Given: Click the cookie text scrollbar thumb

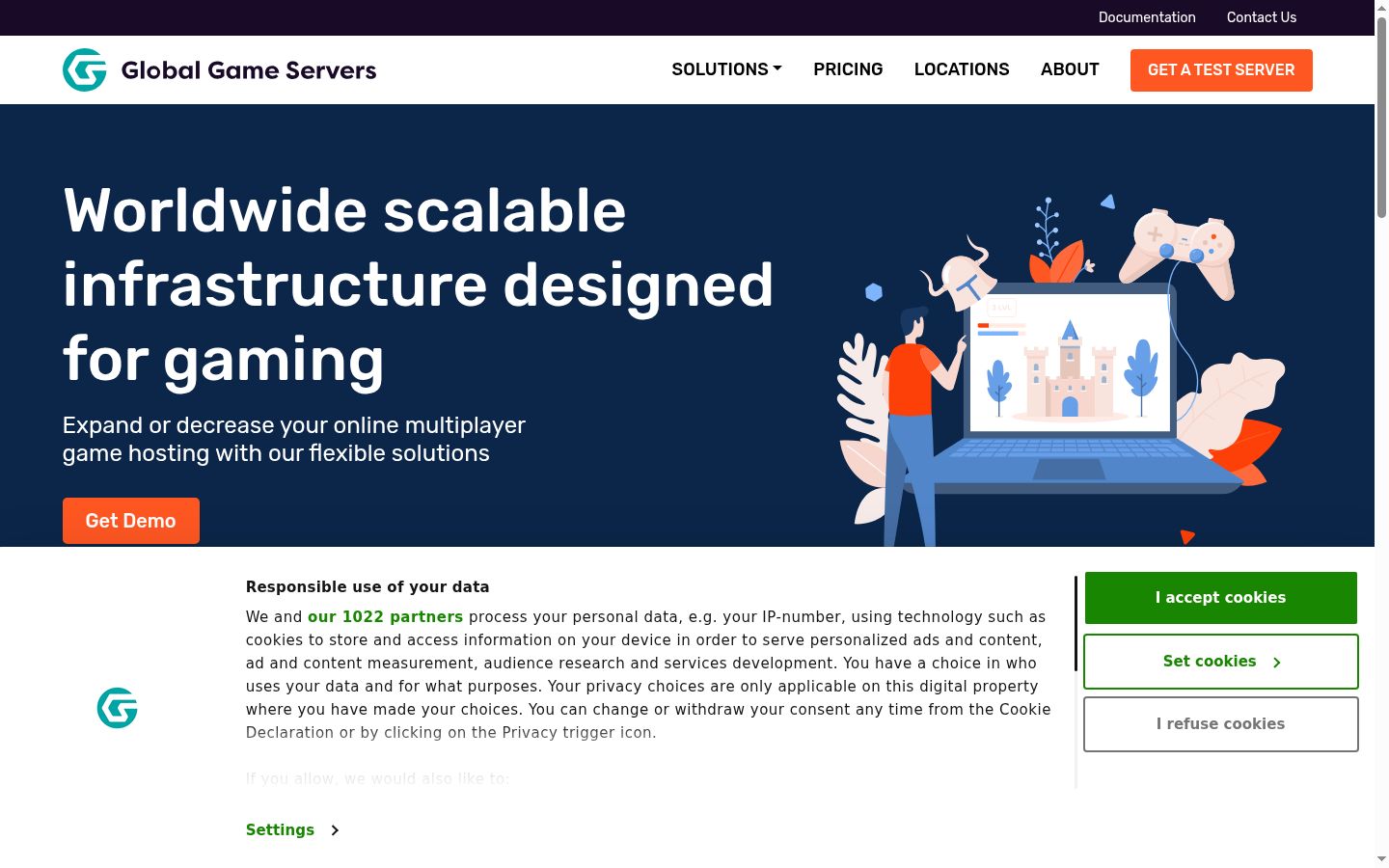Looking at the screenshot, I should [1076, 624].
